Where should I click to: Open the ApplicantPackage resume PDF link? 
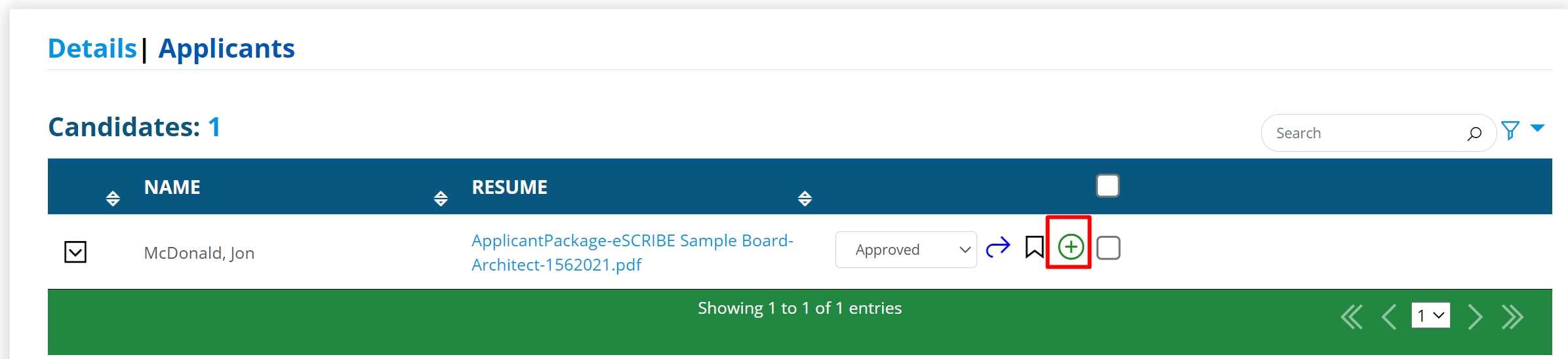pyautogui.click(x=632, y=252)
